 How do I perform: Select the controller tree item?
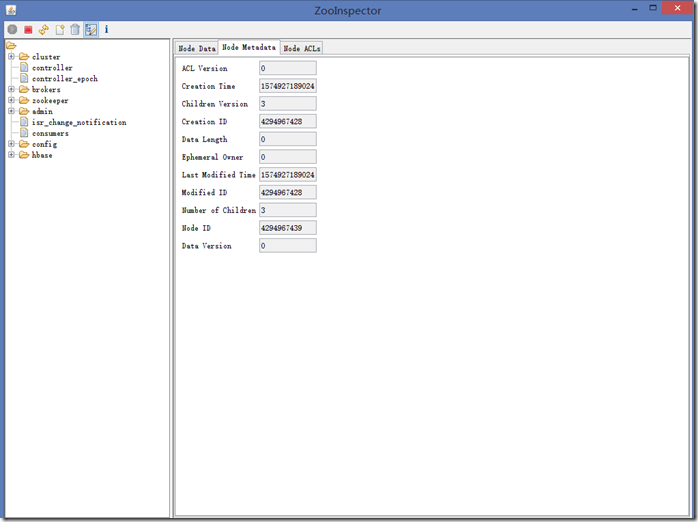[x=52, y=68]
